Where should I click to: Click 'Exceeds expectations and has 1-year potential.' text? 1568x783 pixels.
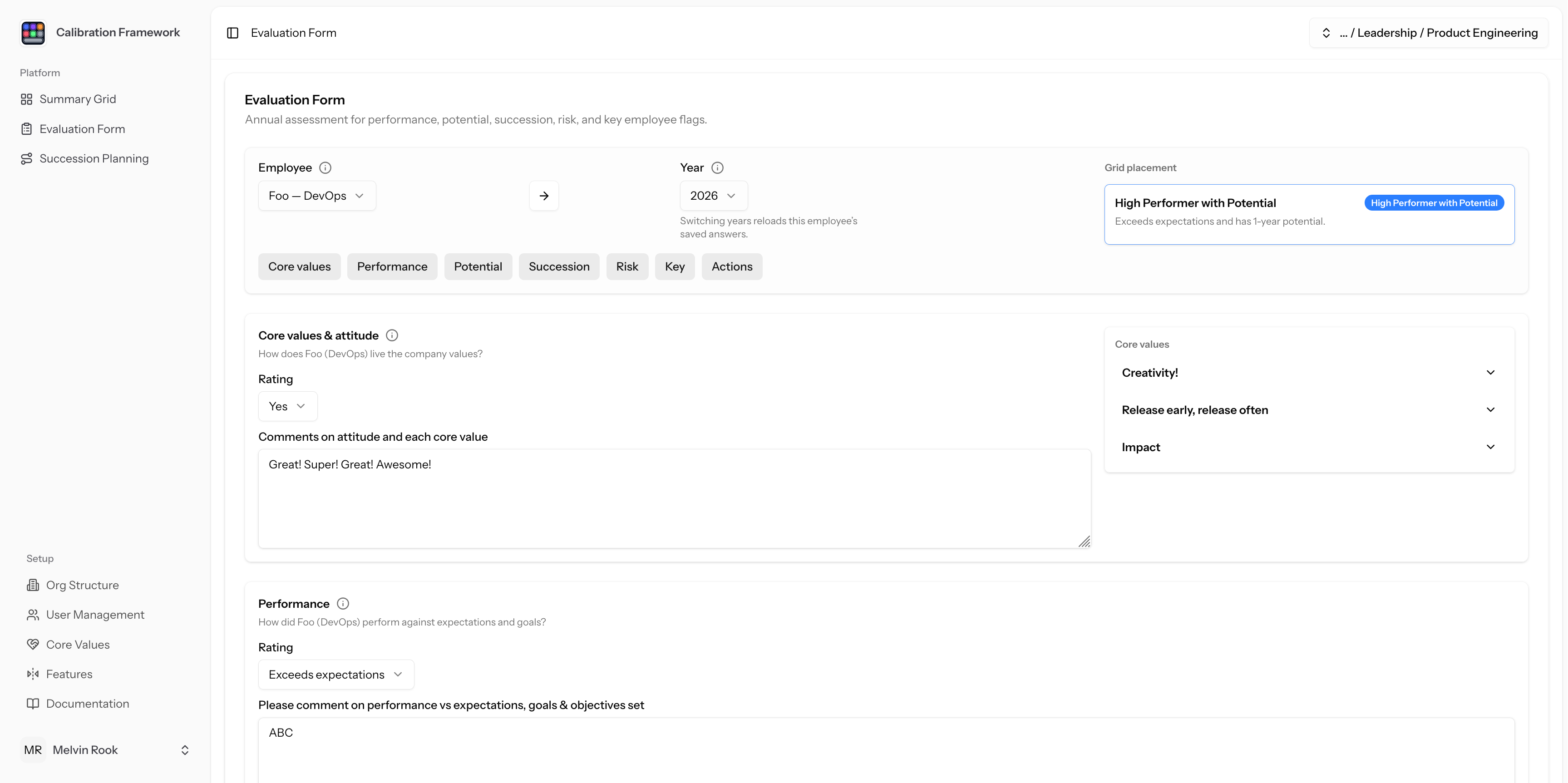tap(1220, 222)
